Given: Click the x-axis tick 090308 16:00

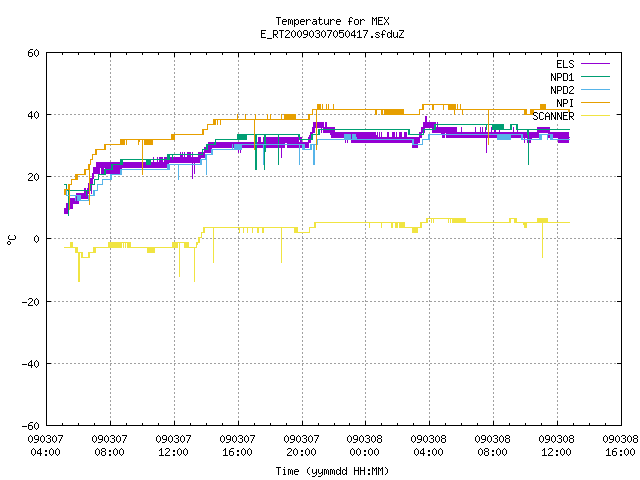Looking at the screenshot, I should [x=620, y=446].
